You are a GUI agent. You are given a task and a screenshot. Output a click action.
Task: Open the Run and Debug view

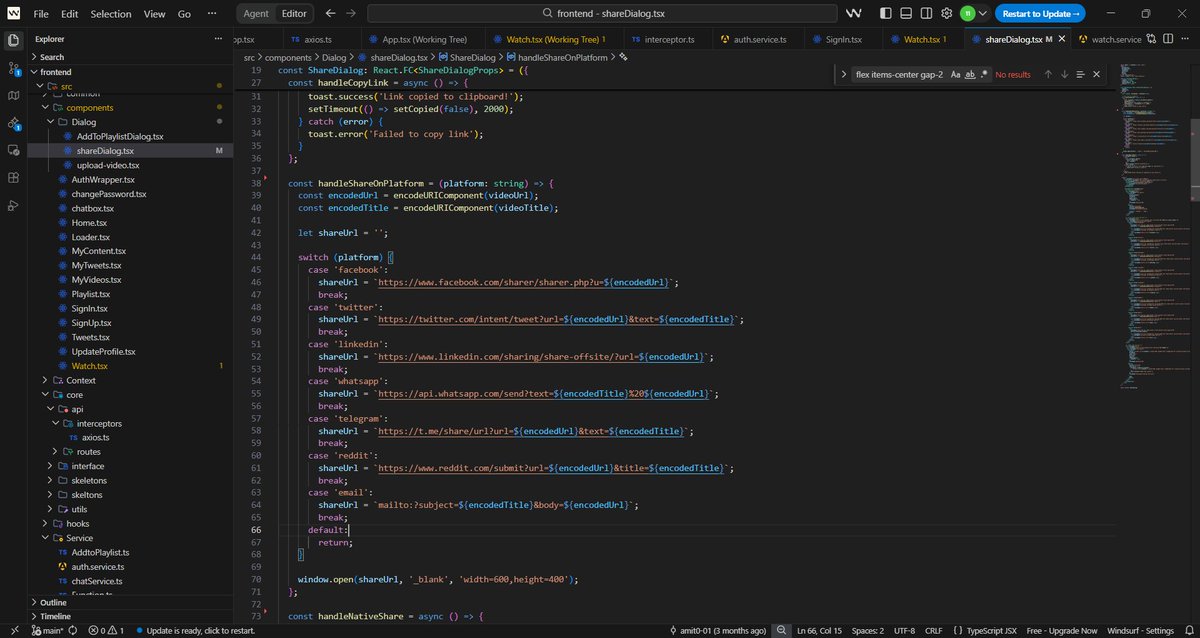[x=13, y=205]
